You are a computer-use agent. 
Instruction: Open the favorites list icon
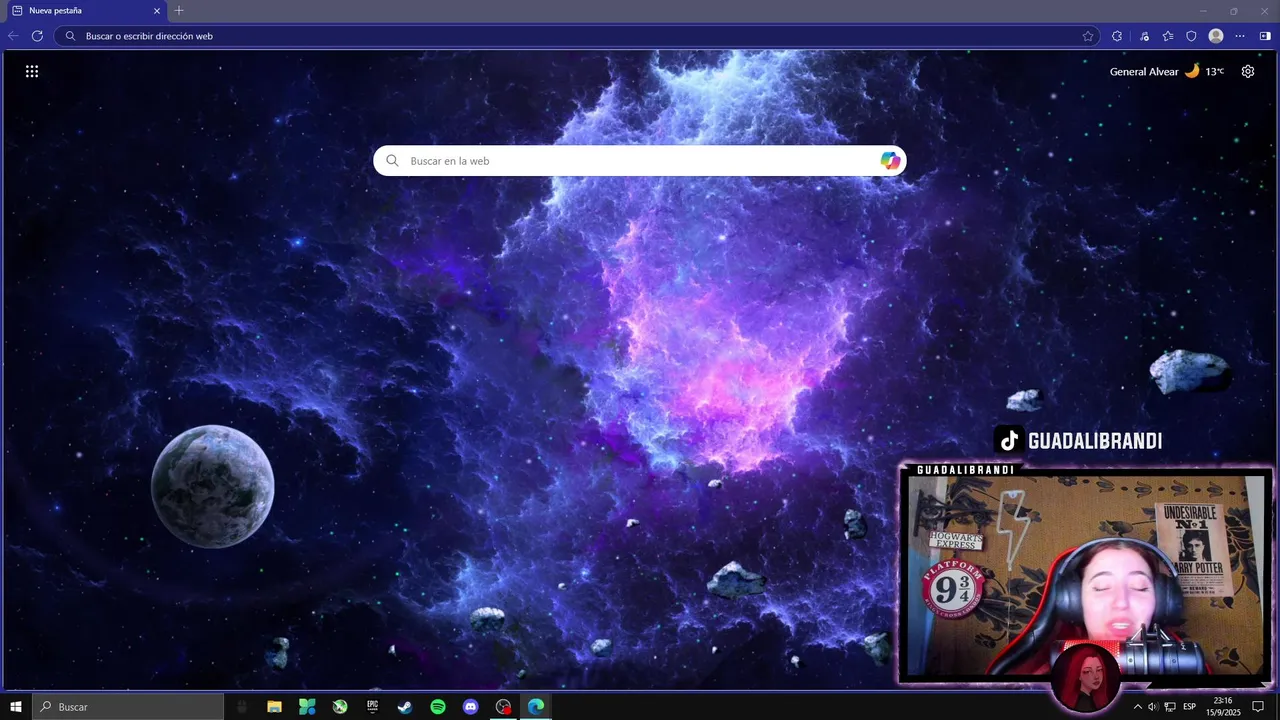coord(1168,36)
